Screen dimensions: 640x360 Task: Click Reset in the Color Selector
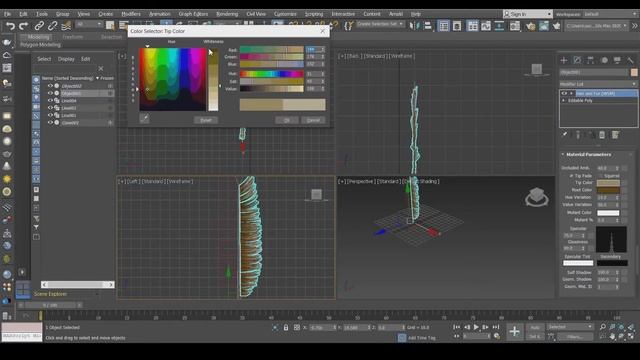click(206, 120)
